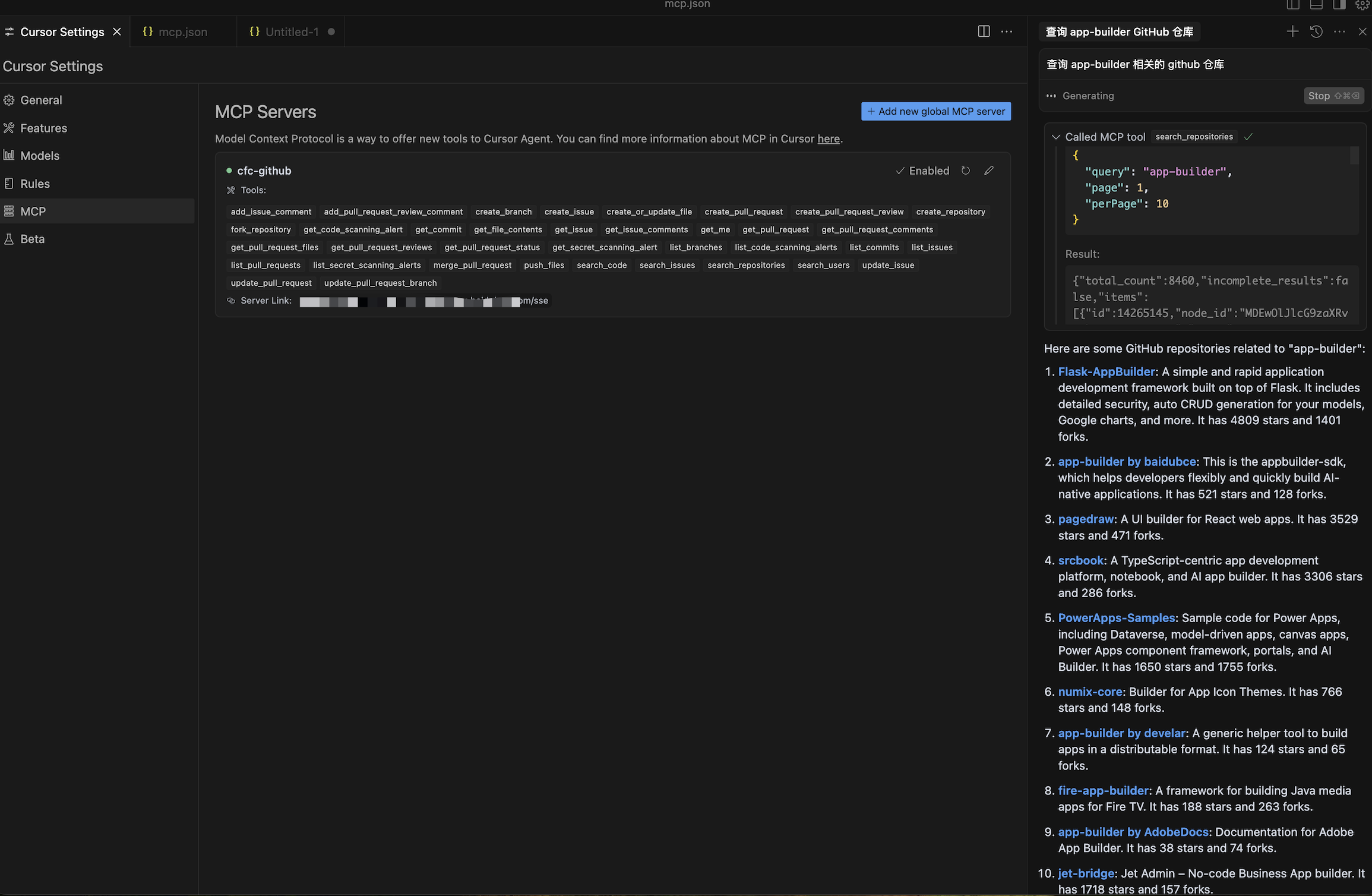
Task: Start a new chat with the plus icon
Action: [x=1292, y=31]
